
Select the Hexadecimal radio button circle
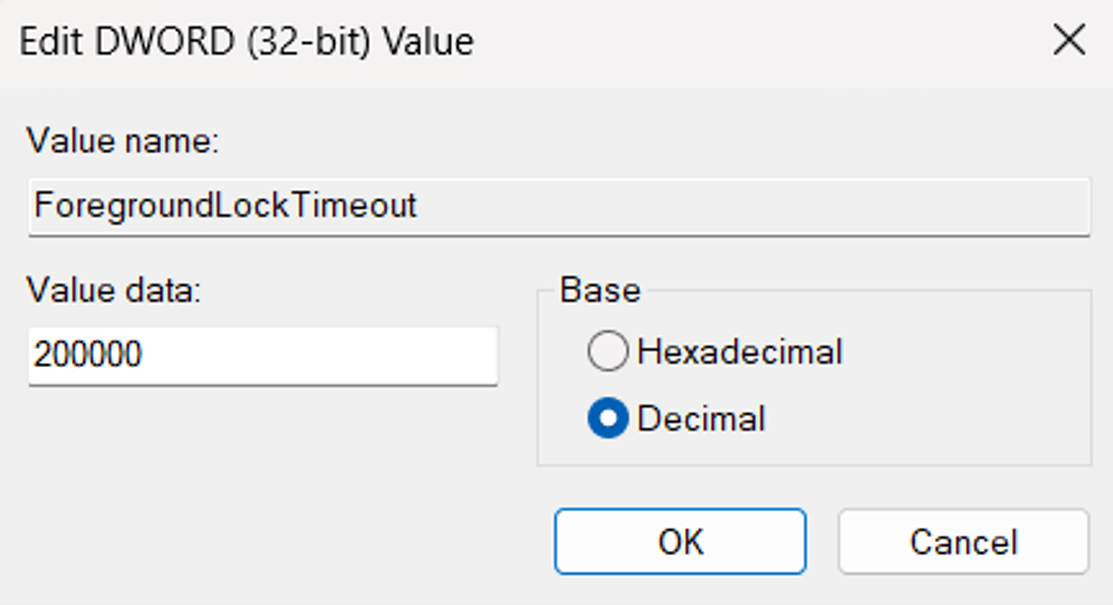[x=608, y=352]
